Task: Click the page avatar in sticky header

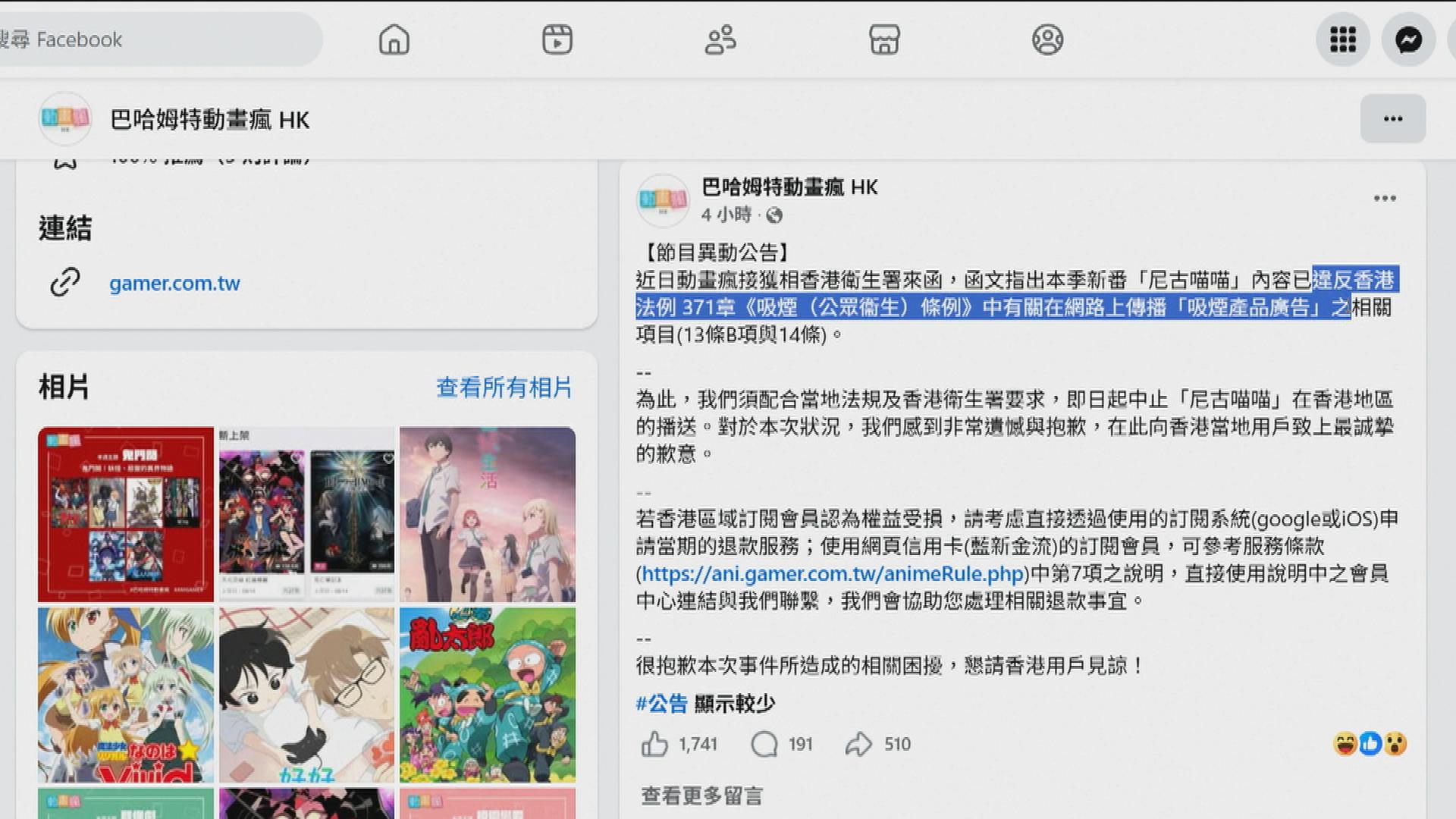Action: [x=65, y=119]
